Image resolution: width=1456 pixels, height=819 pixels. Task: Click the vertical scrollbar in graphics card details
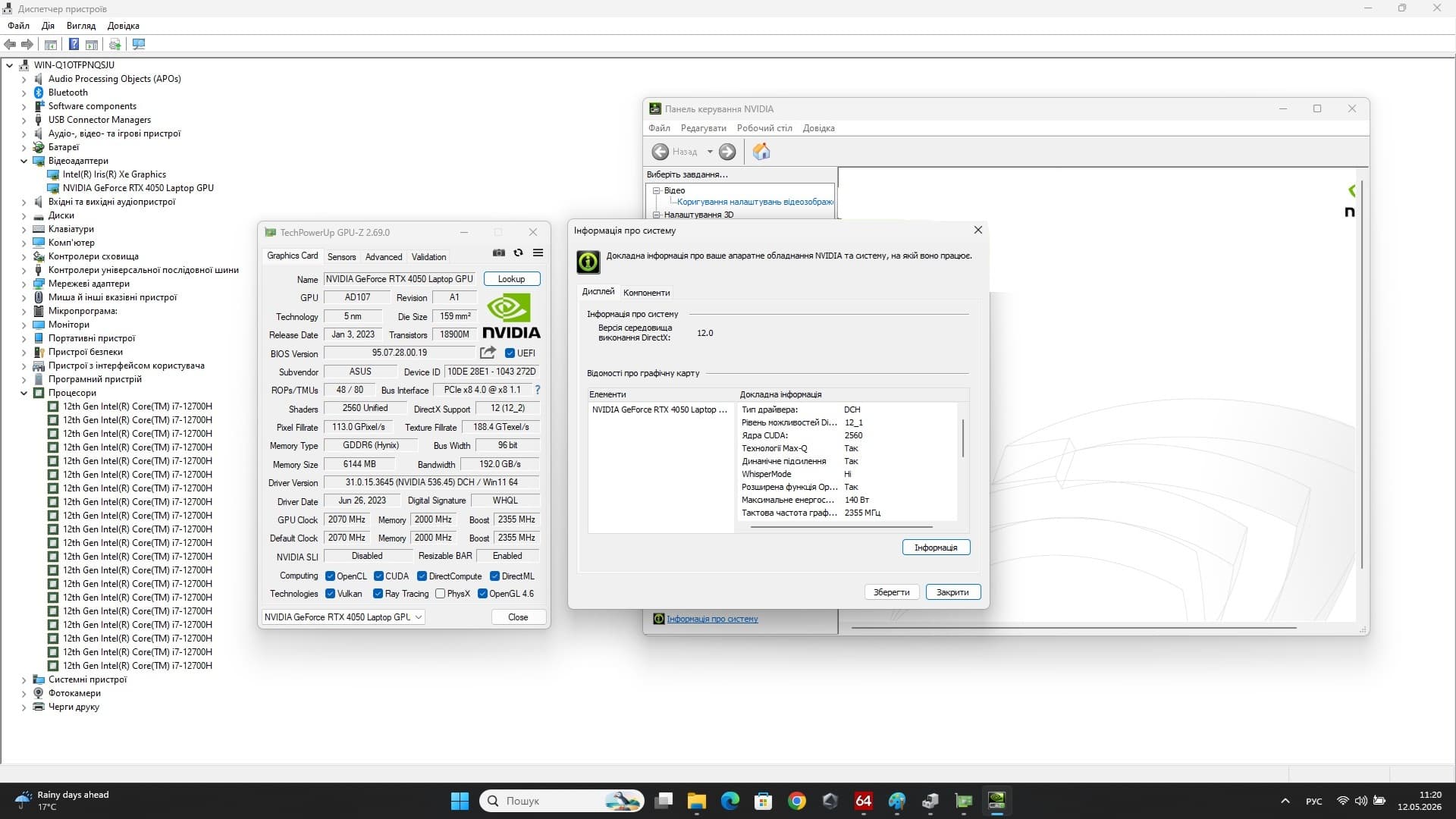[x=963, y=438]
